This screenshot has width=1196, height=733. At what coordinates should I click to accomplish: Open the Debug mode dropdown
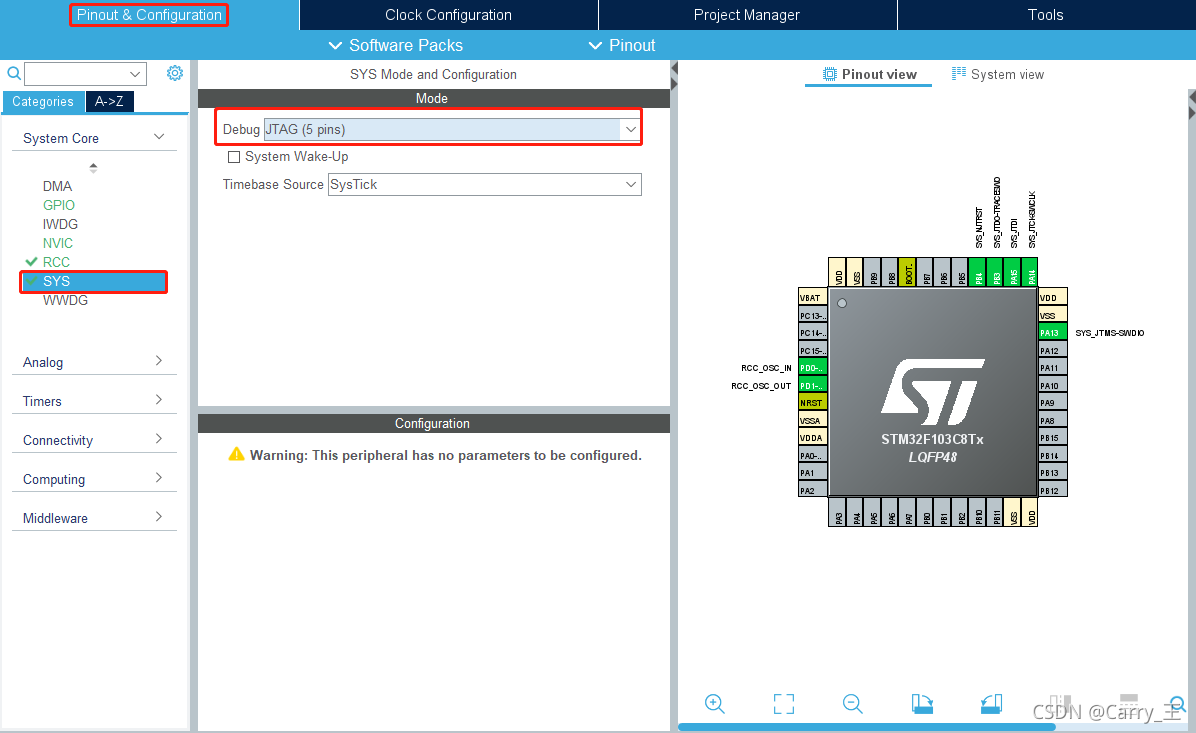pos(631,130)
